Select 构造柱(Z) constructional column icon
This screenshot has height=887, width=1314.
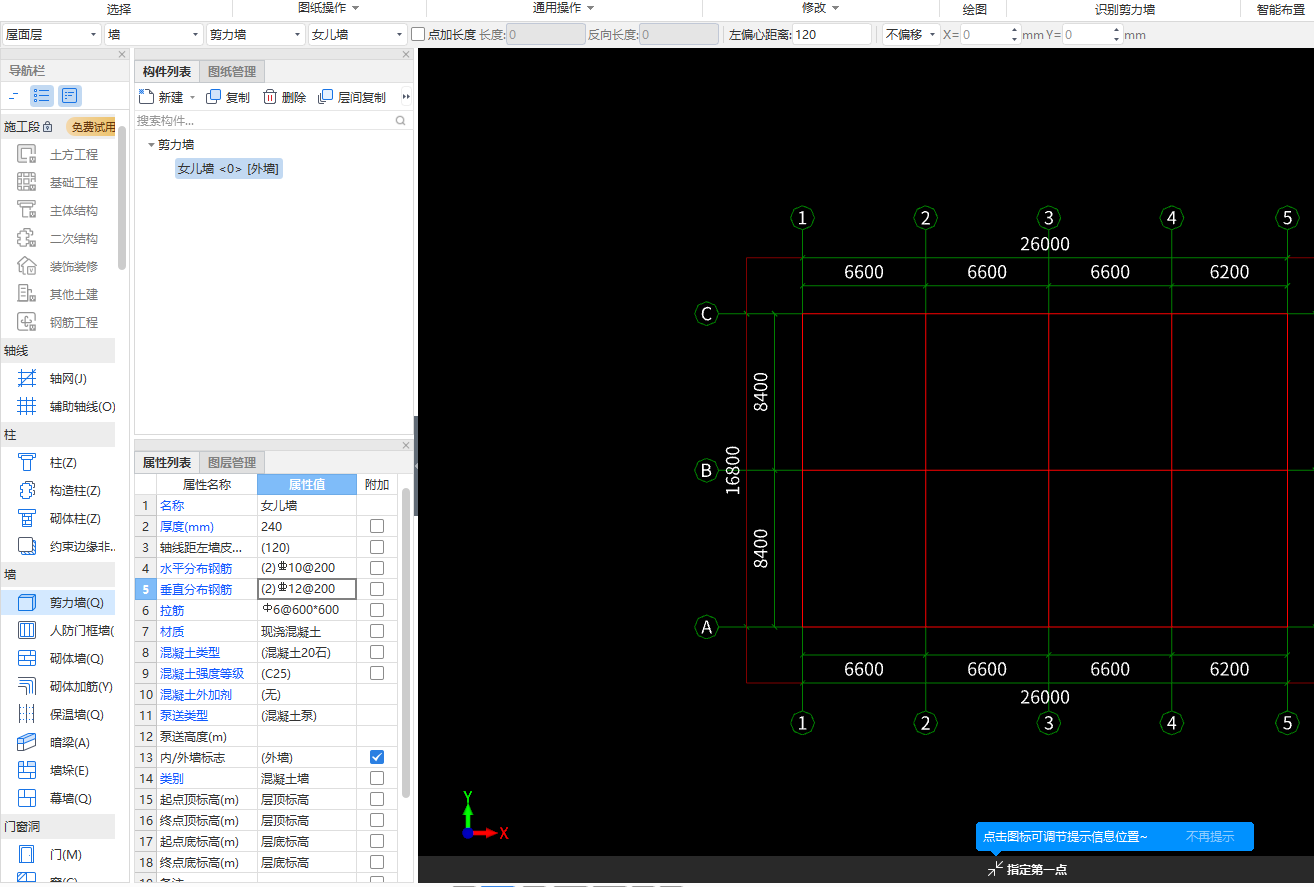tap(28, 491)
